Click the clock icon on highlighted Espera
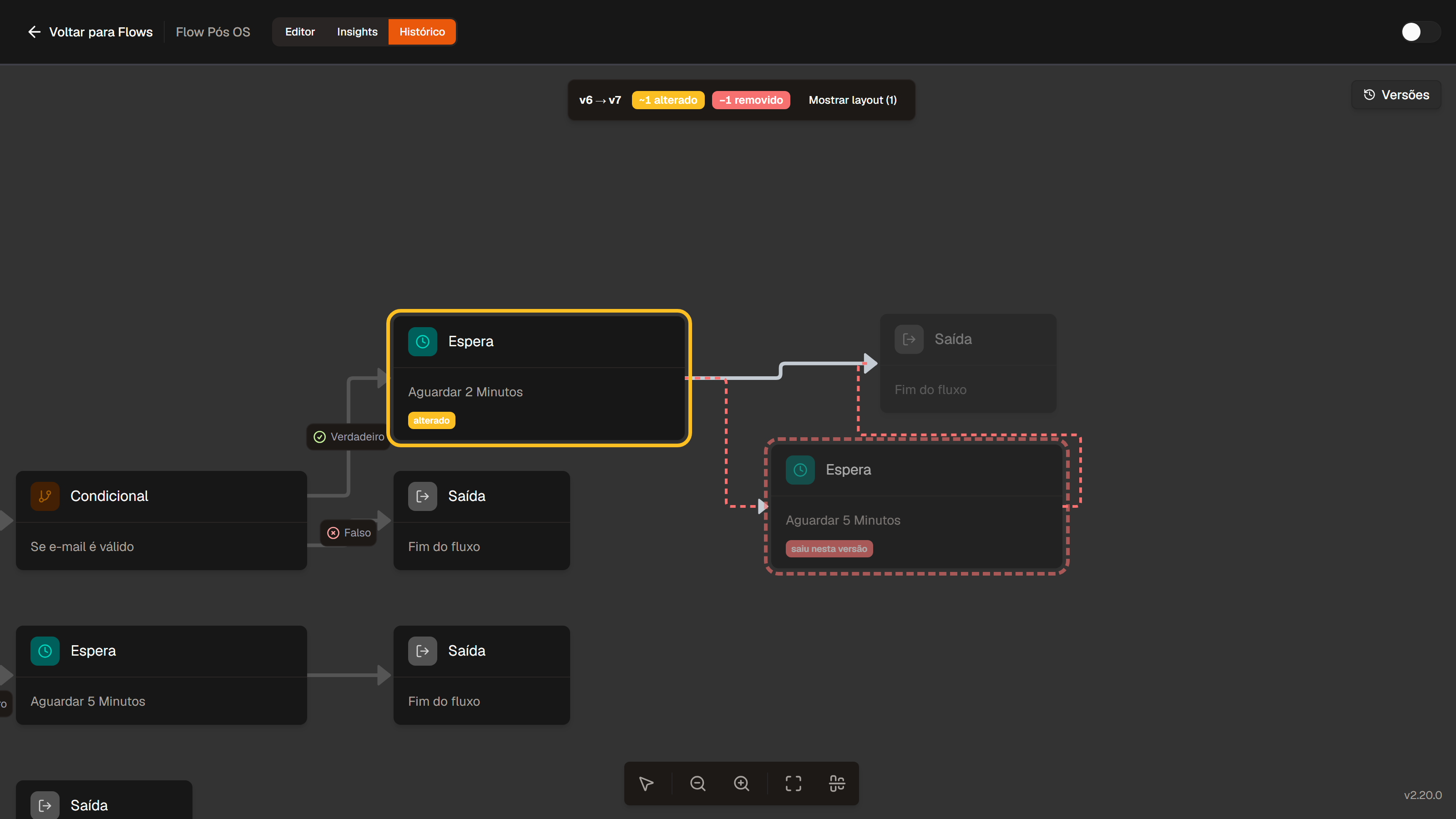The width and height of the screenshot is (1456, 819). (x=422, y=341)
